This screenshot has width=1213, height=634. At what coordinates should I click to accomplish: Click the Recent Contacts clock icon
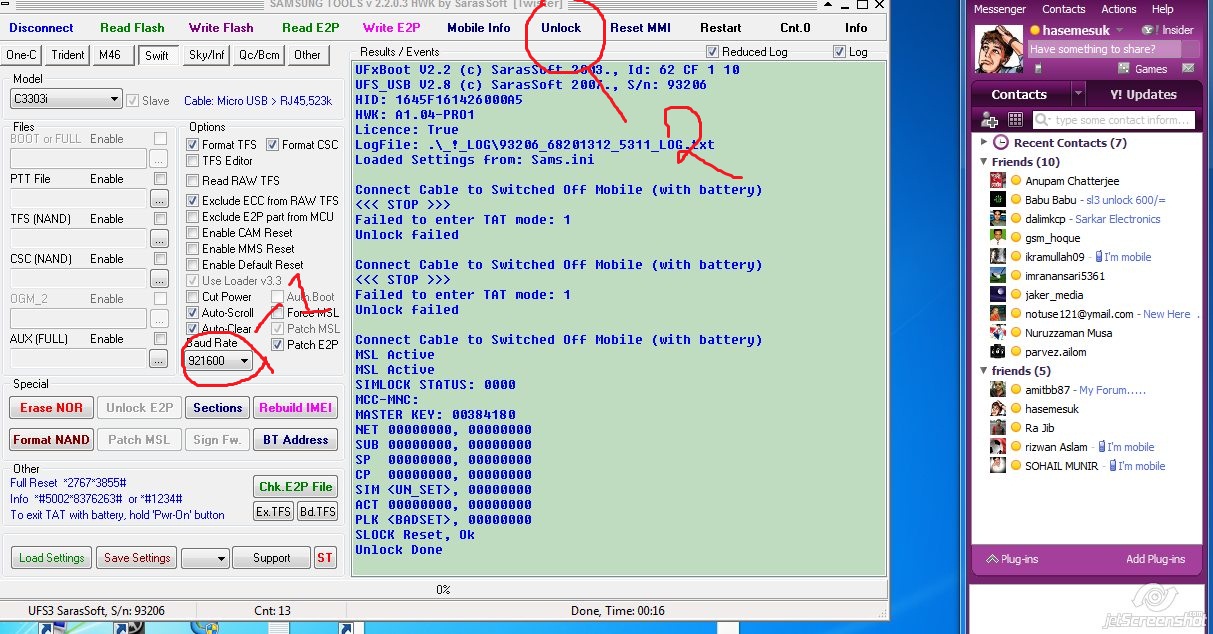coord(1001,143)
